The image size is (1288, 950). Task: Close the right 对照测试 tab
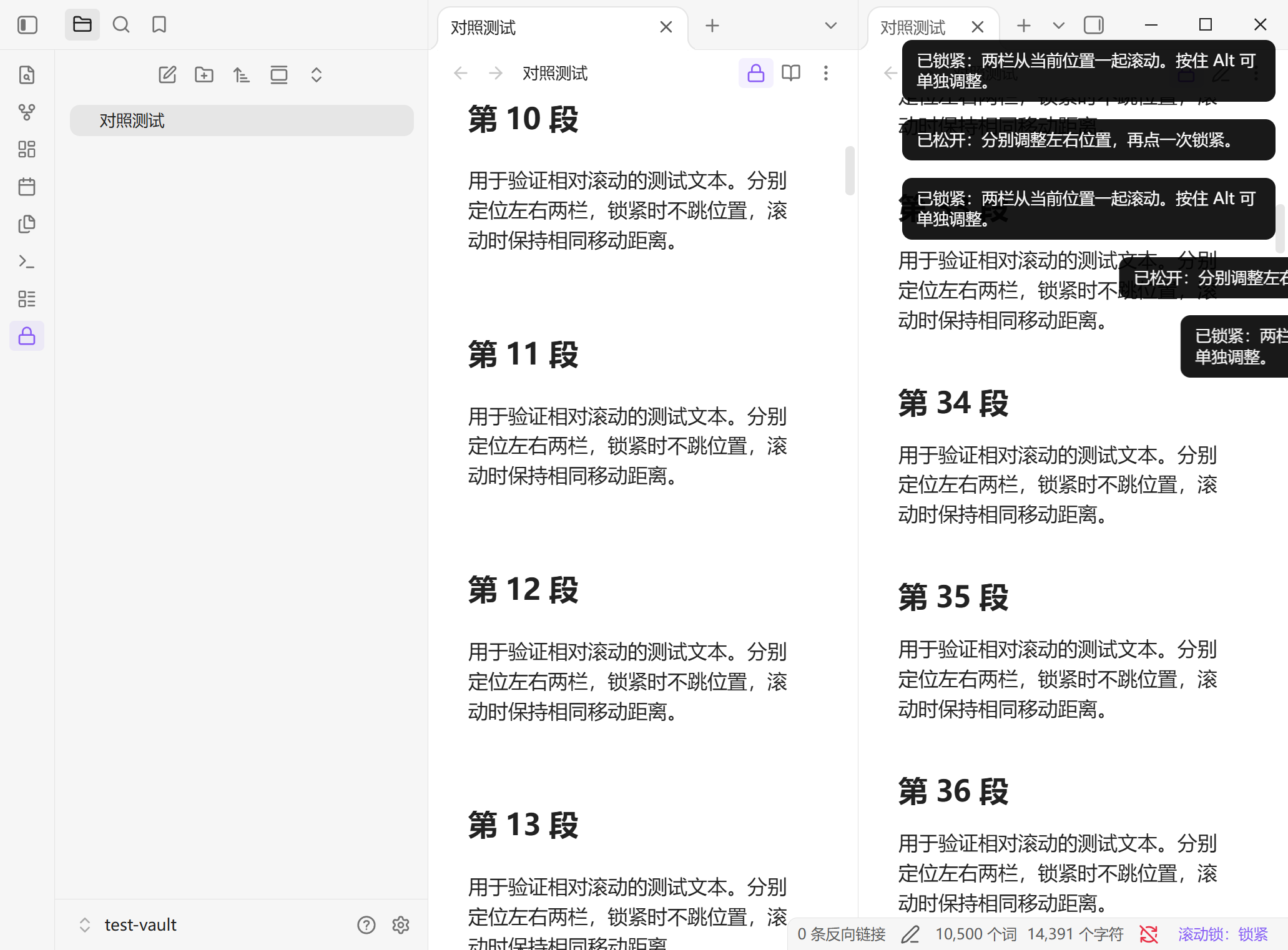pos(978,27)
